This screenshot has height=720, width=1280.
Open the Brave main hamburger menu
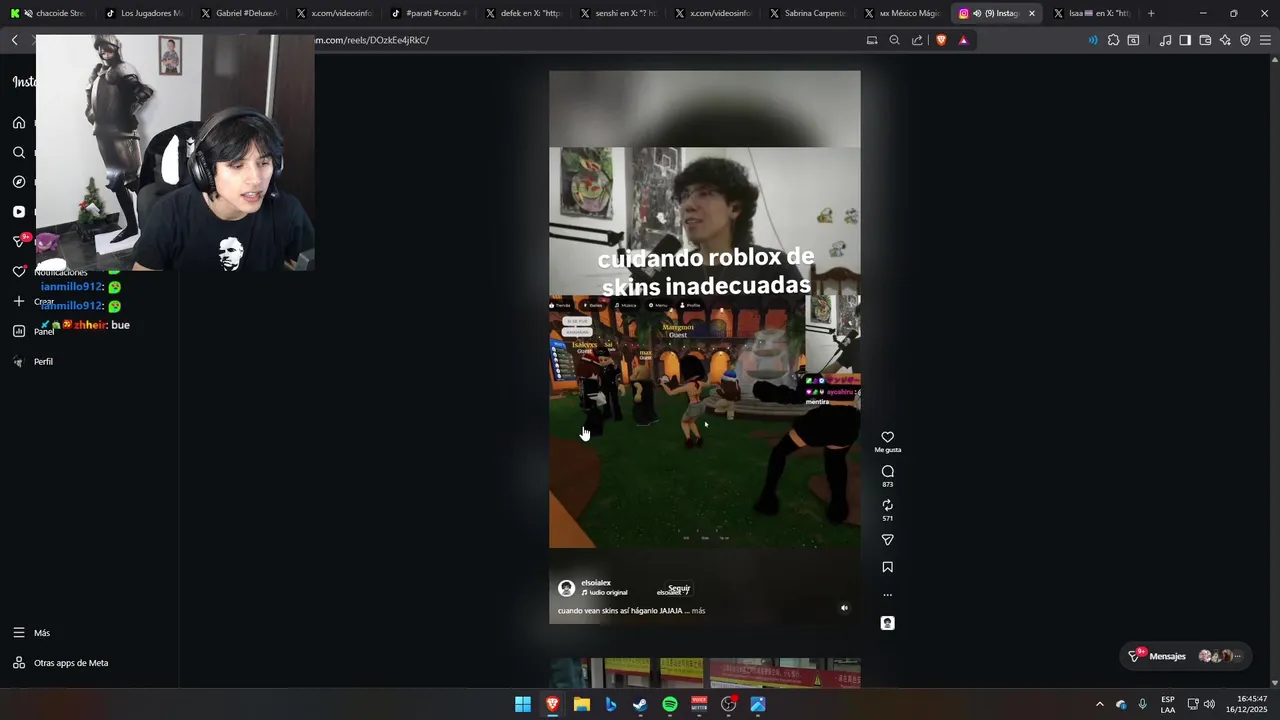tap(1265, 40)
